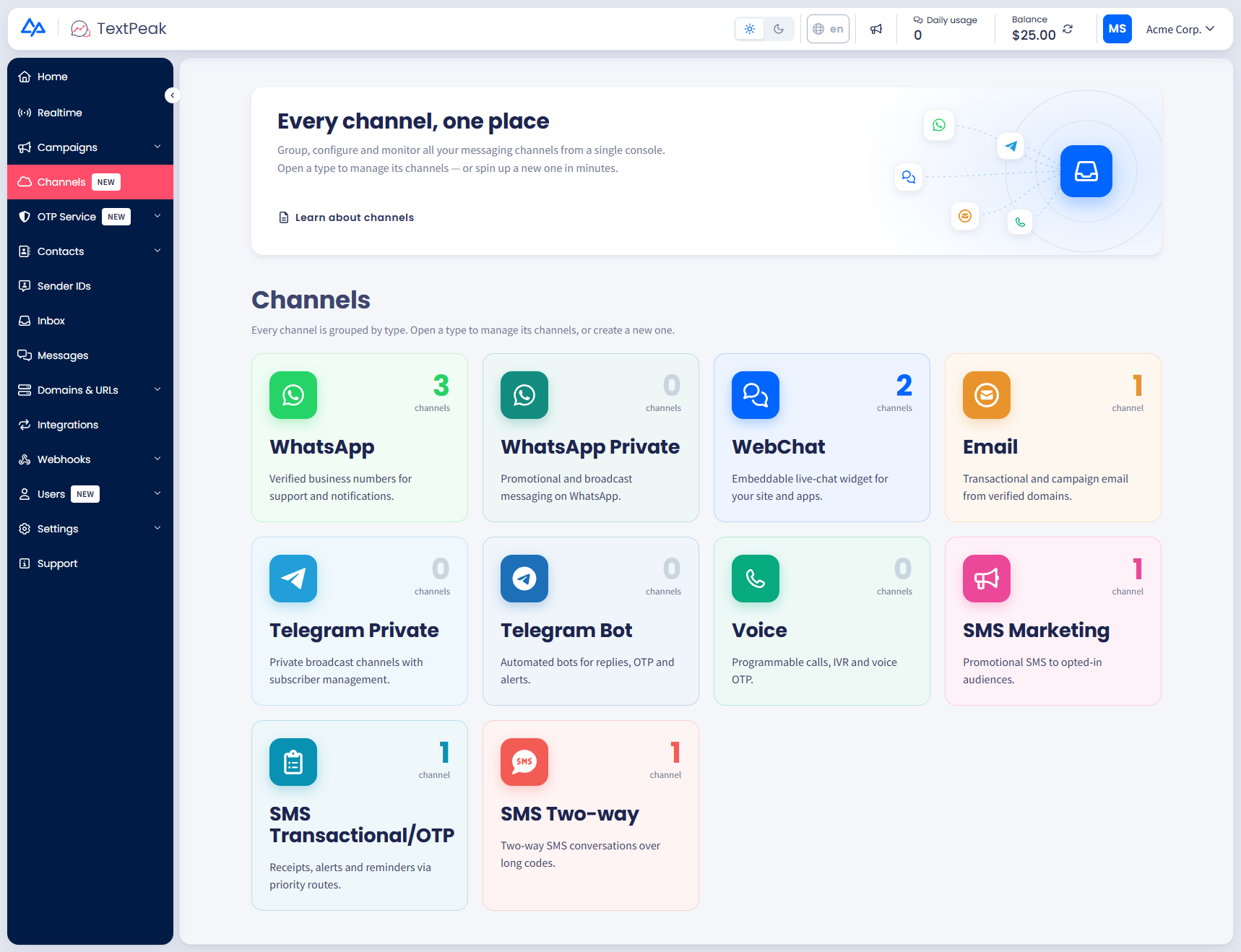Viewport: 1241px width, 952px height.
Task: Open the WhatsApp Private card title
Action: pyautogui.click(x=590, y=447)
